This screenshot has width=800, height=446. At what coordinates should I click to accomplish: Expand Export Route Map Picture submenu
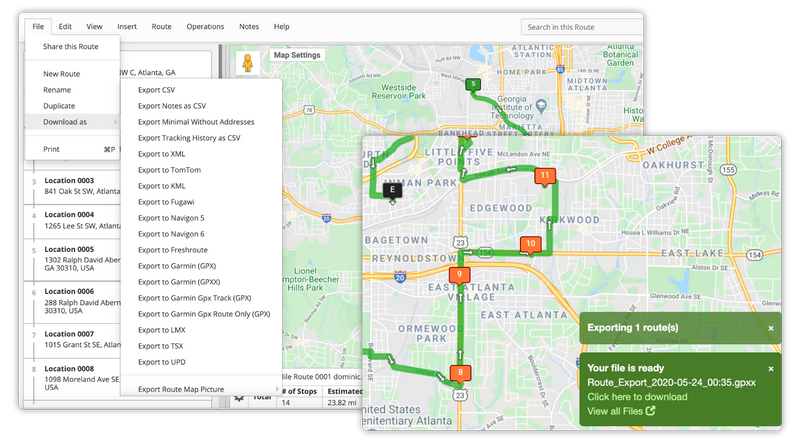point(201,389)
